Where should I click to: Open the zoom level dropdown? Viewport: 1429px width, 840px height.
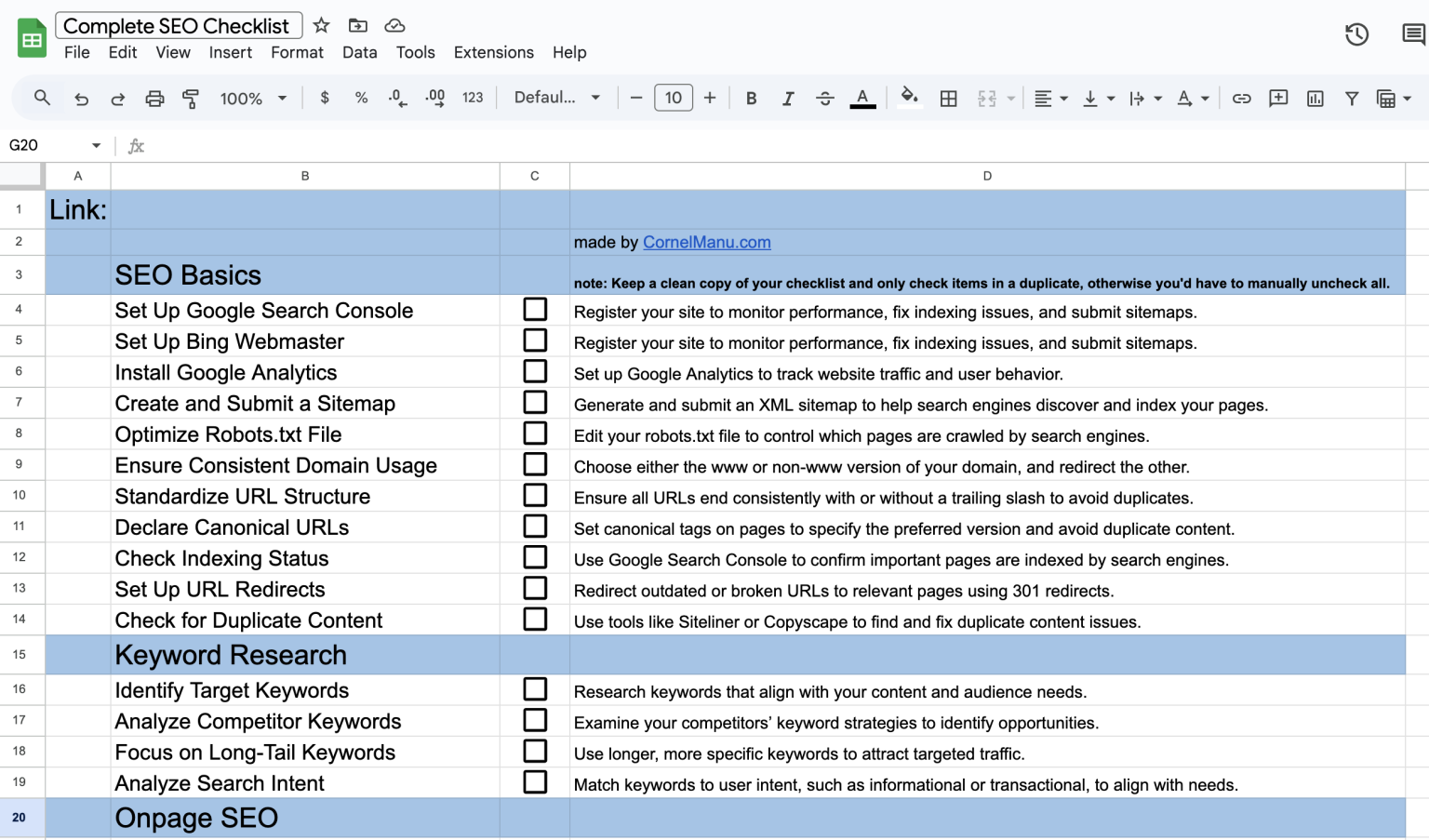coord(252,98)
